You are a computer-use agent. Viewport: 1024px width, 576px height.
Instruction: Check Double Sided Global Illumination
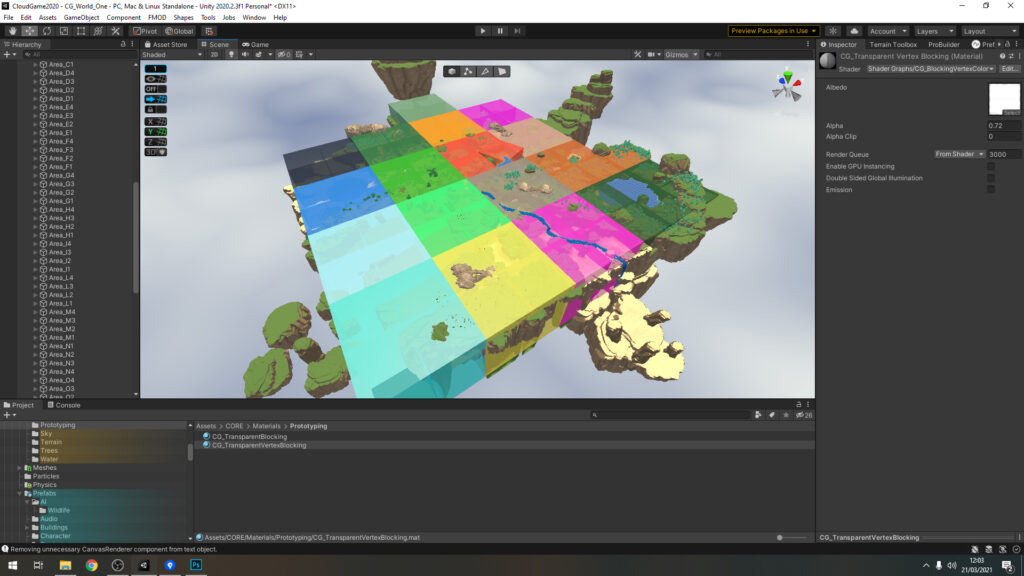991,178
